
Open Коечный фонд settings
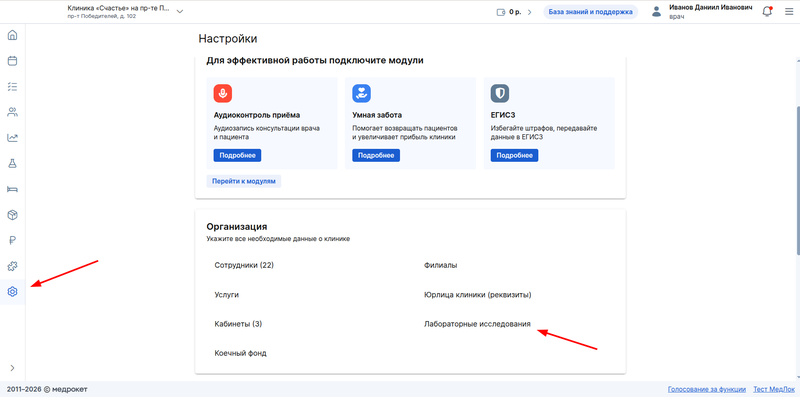click(240, 353)
